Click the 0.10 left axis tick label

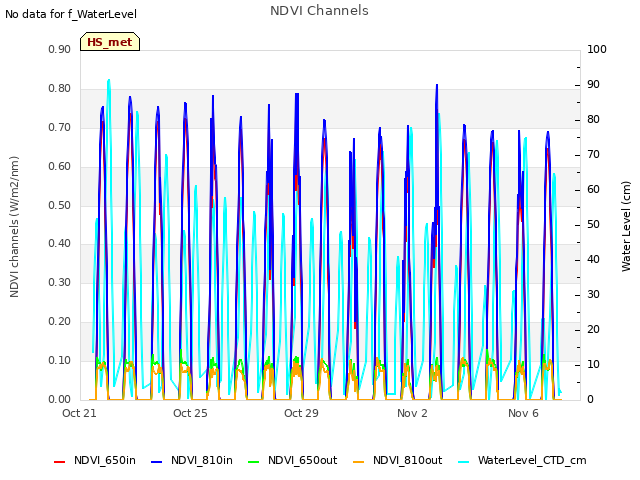point(60,360)
